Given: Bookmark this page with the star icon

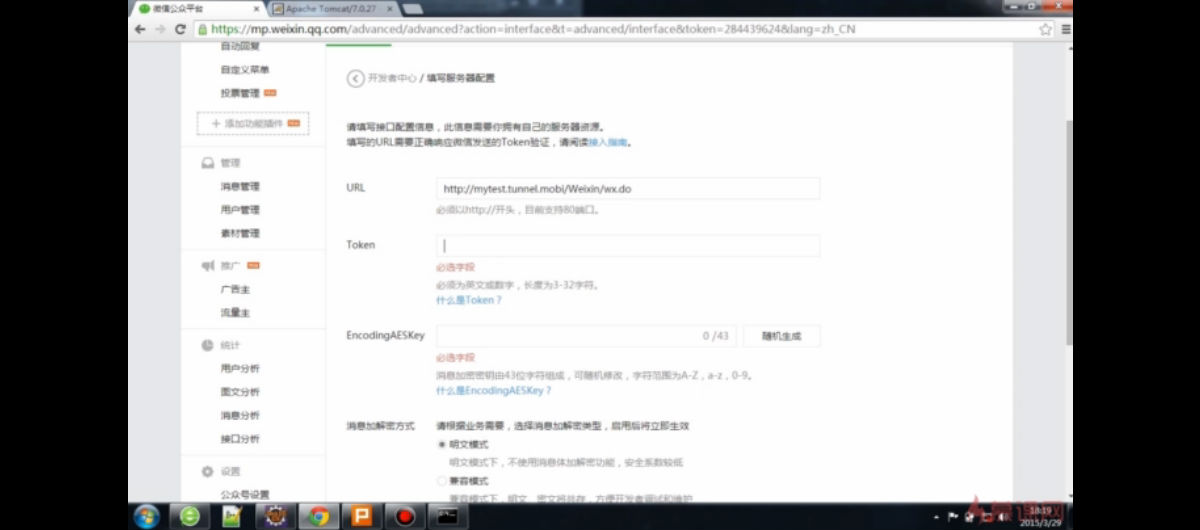Looking at the screenshot, I should click(x=1045, y=29).
